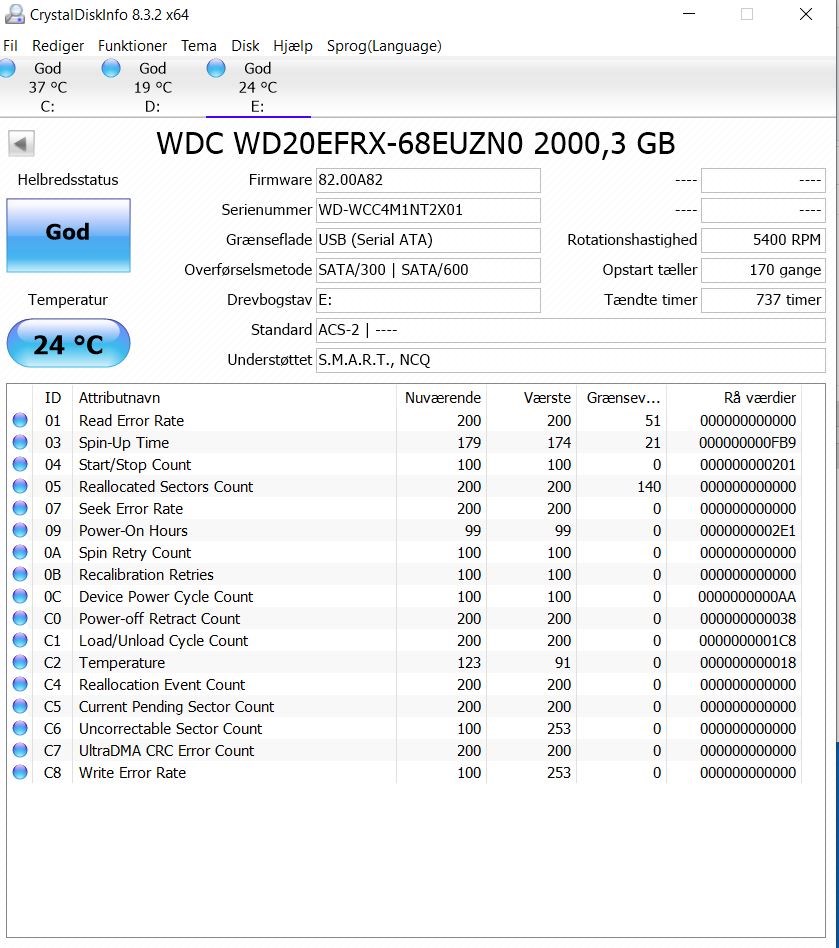This screenshot has width=839, height=948.
Task: Click status orb of Seek Error Rate row
Action: 20,508
